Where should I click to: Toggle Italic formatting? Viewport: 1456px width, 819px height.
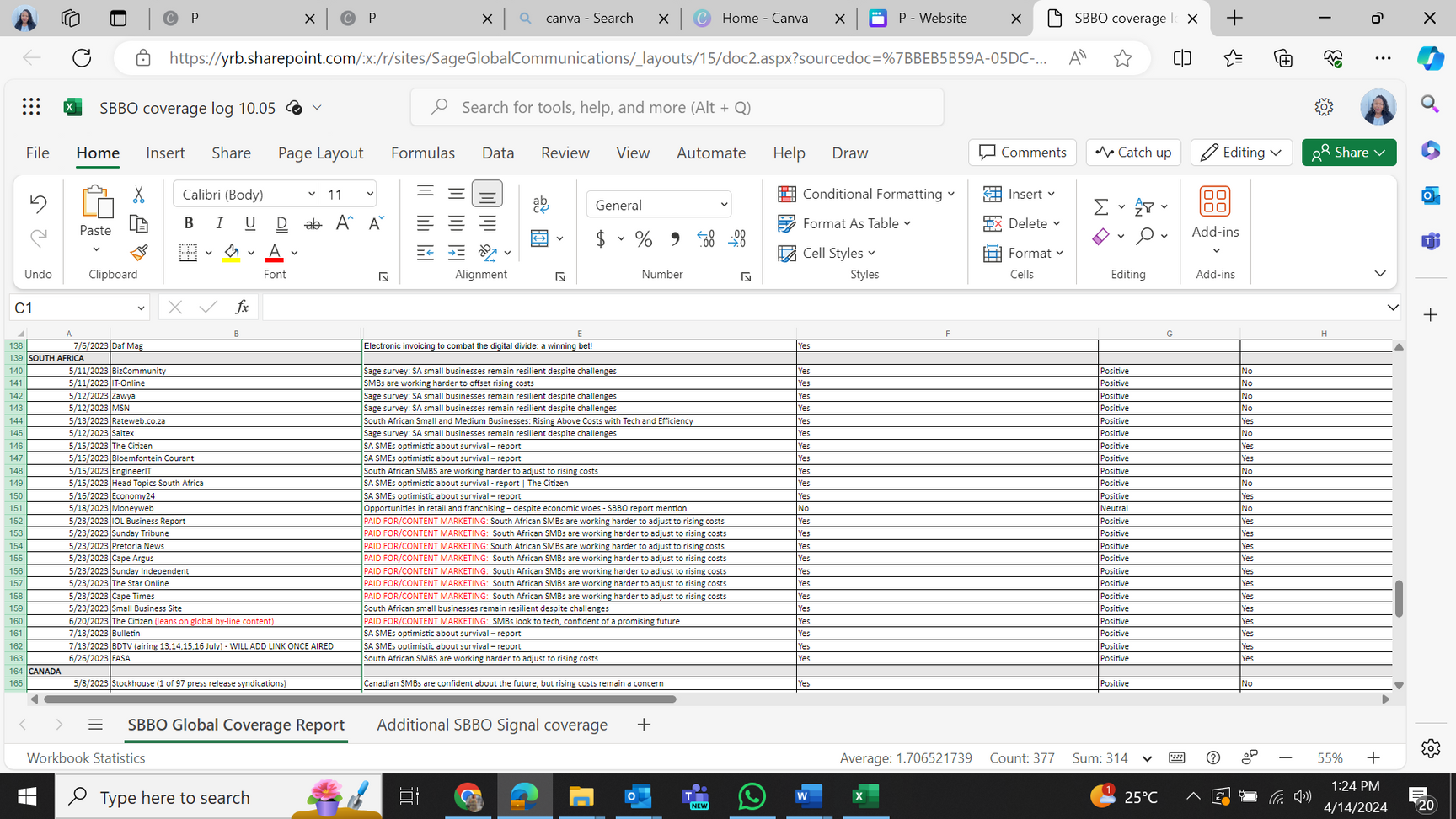pyautogui.click(x=220, y=223)
